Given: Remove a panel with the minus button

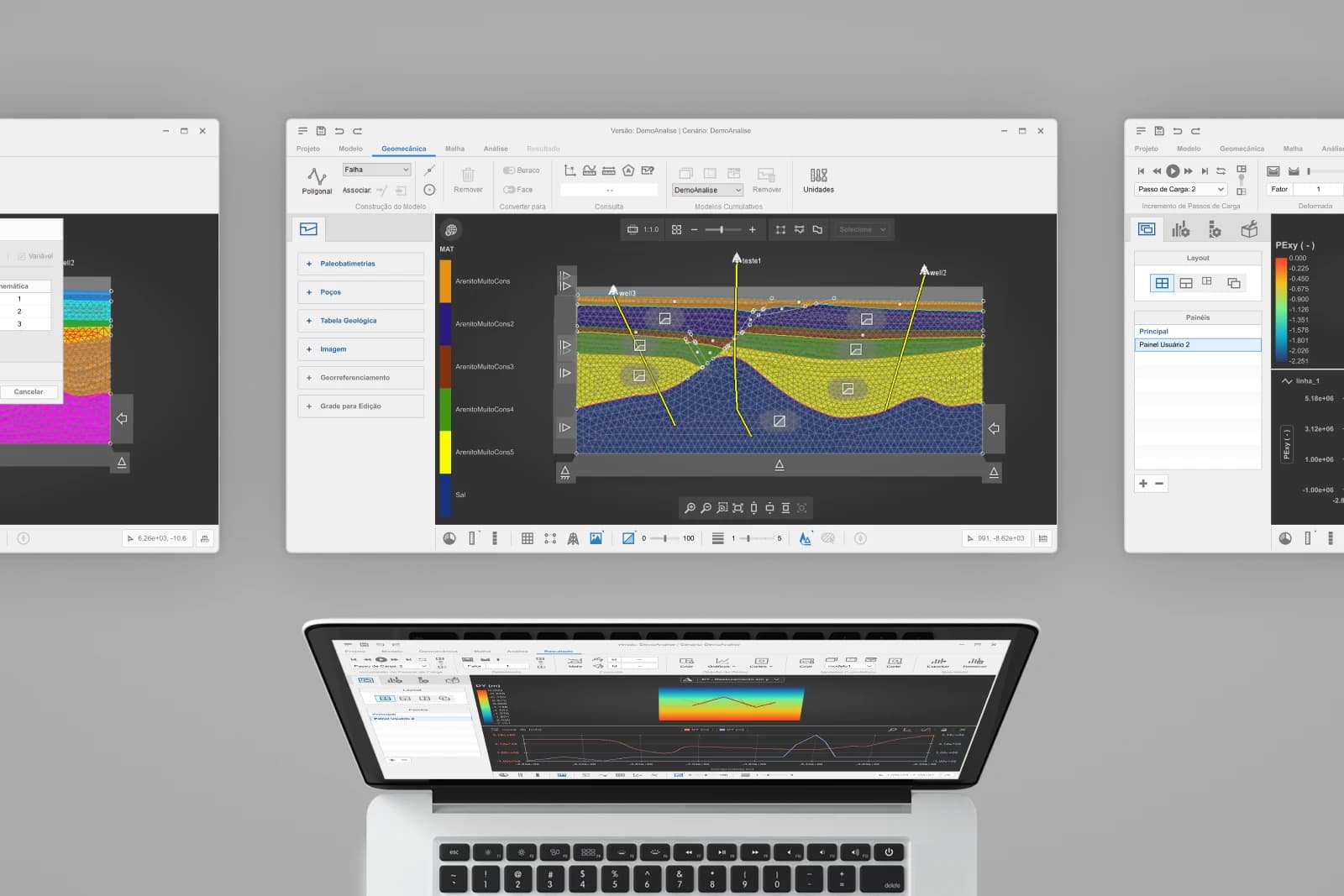Looking at the screenshot, I should point(1159,484).
